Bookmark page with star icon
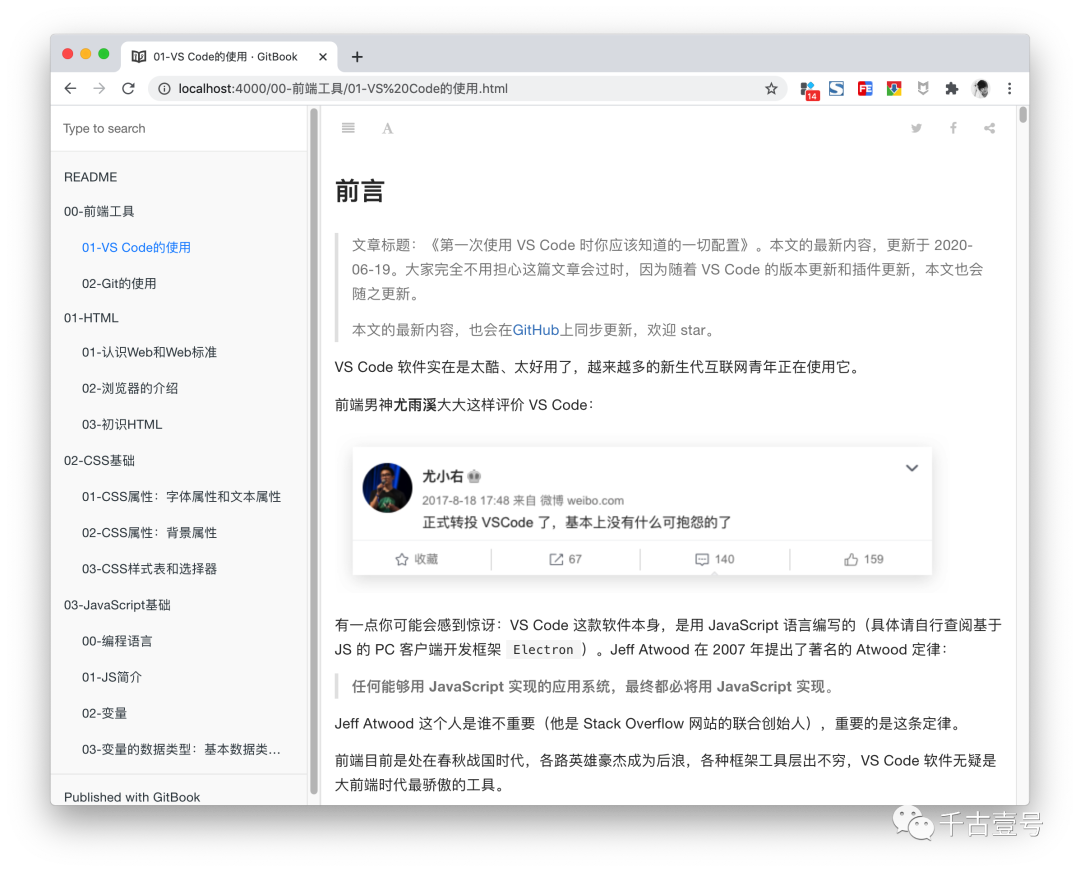Screen dimensions: 1080x872 pos(771,88)
